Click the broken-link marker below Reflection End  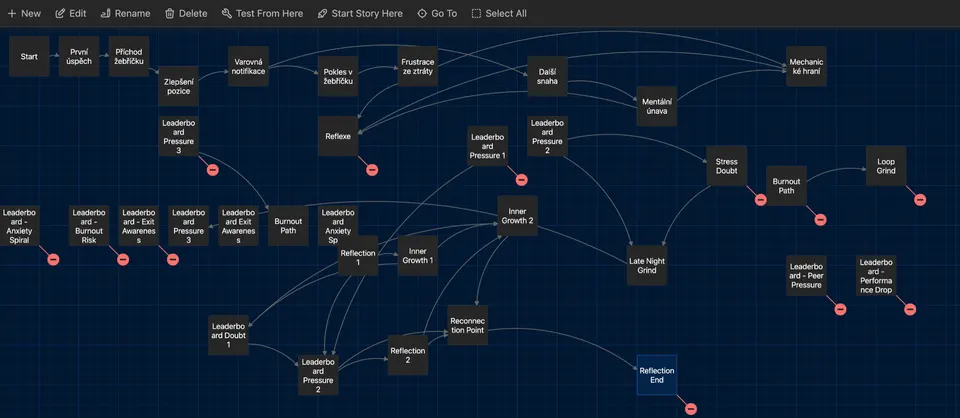click(691, 409)
